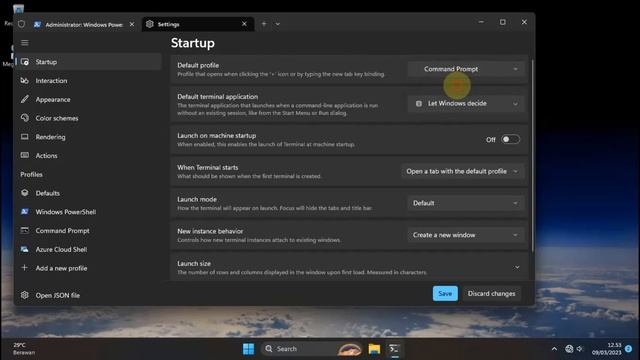640x360 pixels.
Task: Open the Appearance settings page
Action: click(x=88, y=99)
